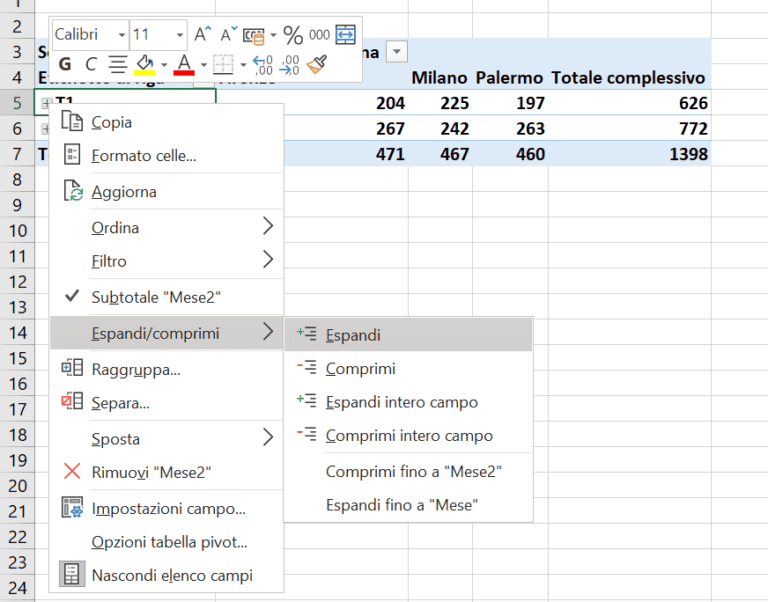Apply bold using the G button
This screenshot has width=768, height=602.
click(65, 65)
